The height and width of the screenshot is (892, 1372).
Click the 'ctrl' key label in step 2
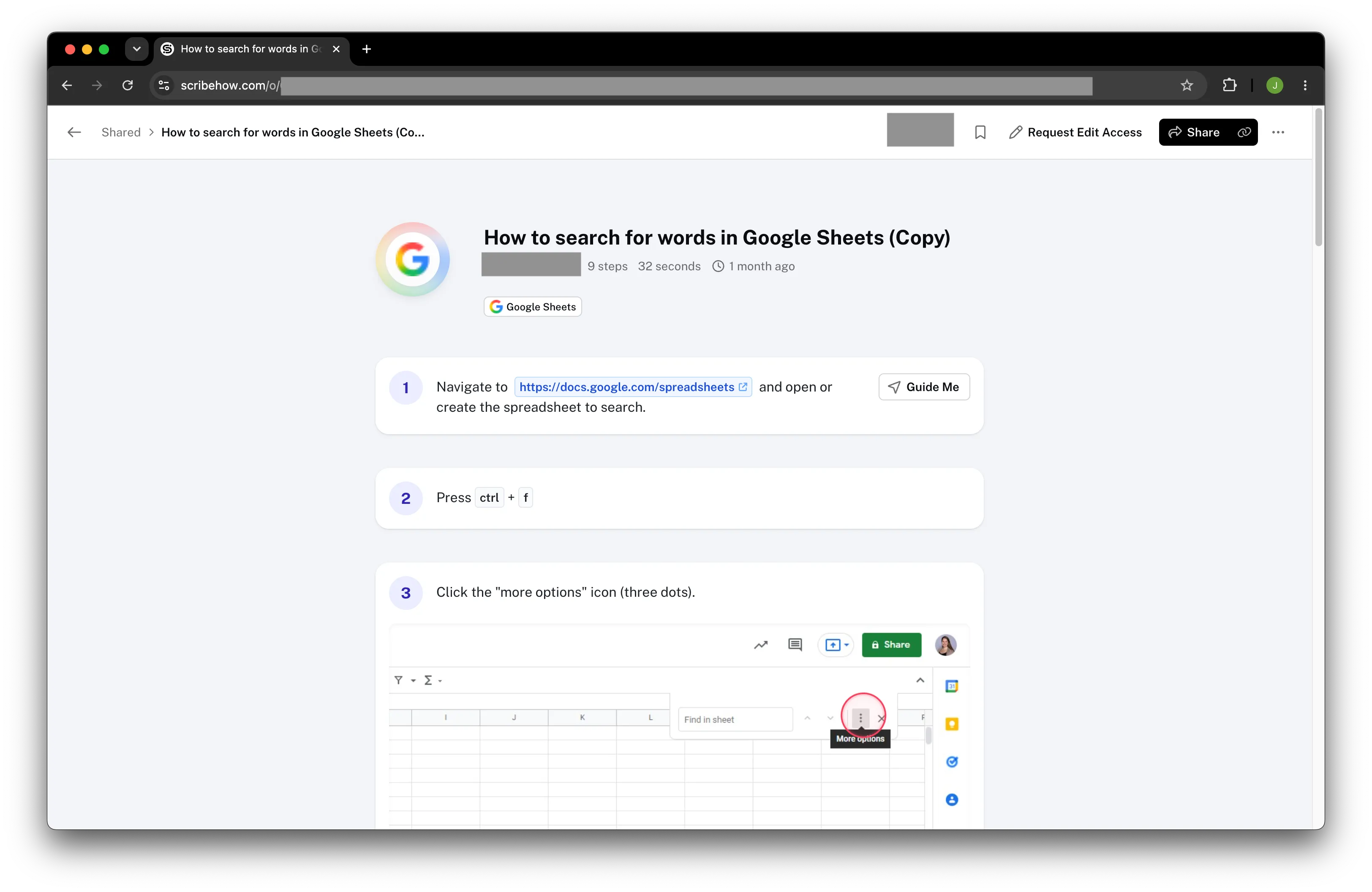489,498
